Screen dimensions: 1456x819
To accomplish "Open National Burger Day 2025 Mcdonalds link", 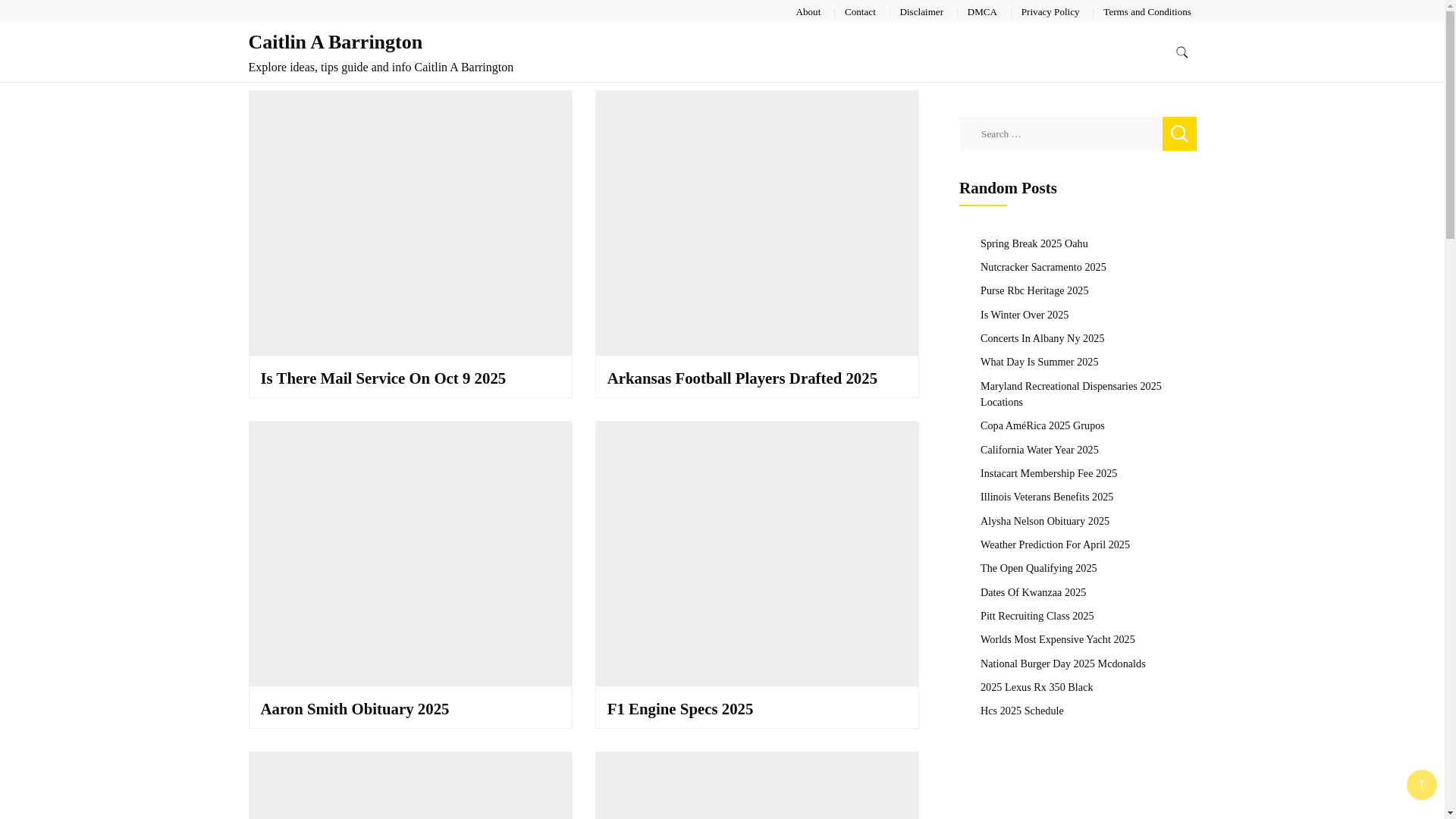I will [x=1062, y=664].
